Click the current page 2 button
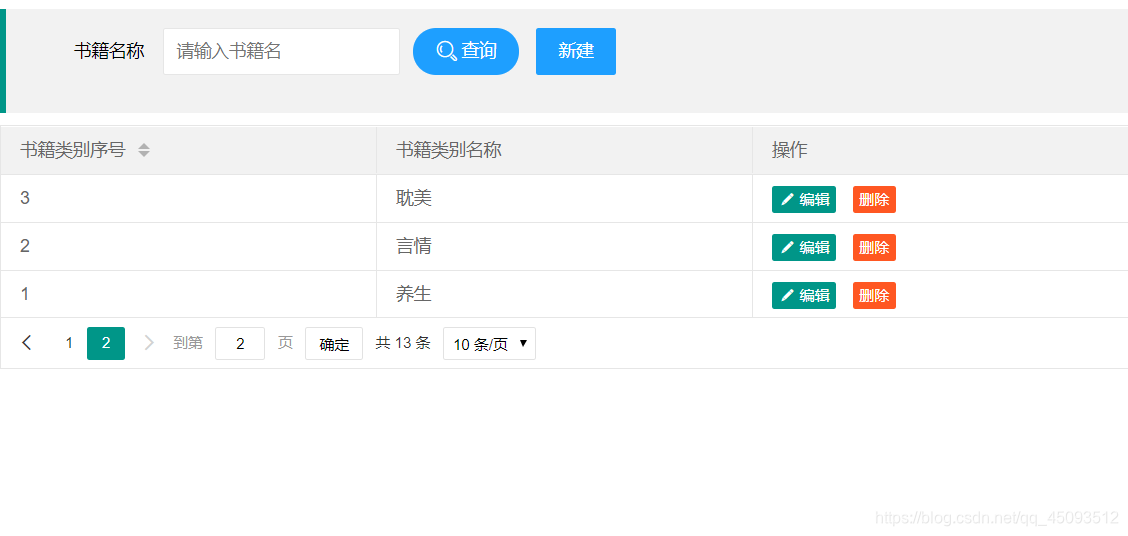 click(106, 343)
